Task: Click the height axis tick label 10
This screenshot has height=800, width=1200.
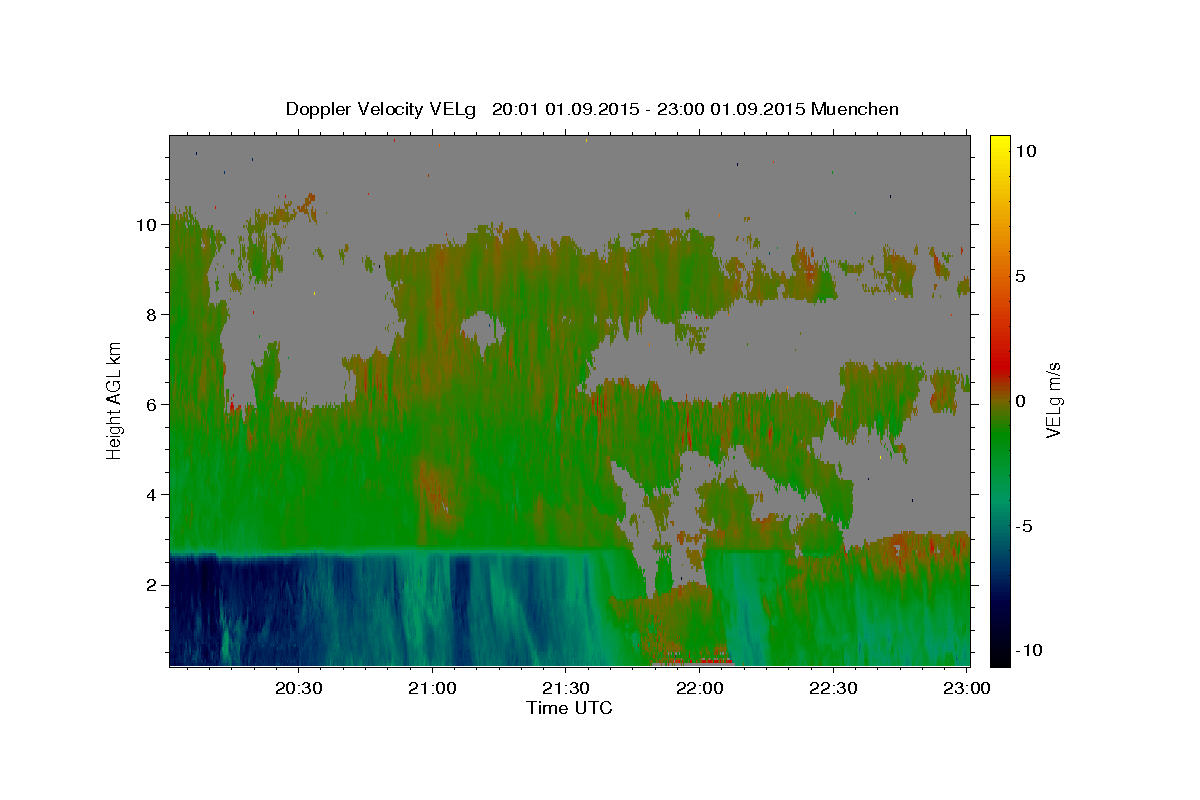Action: click(x=148, y=224)
